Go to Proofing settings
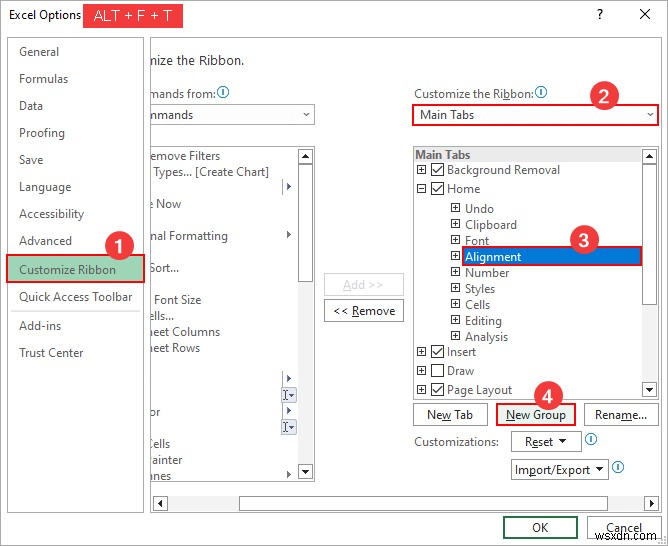The height and width of the screenshot is (546, 668). tap(42, 133)
